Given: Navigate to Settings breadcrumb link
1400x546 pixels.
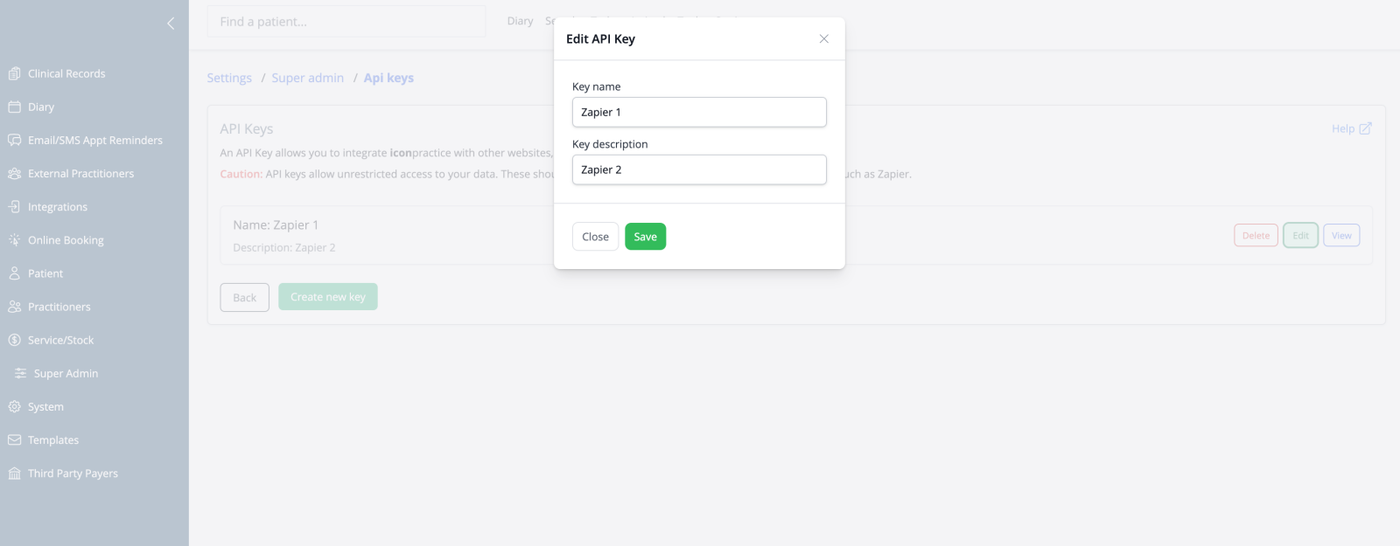Looking at the screenshot, I should 229,77.
